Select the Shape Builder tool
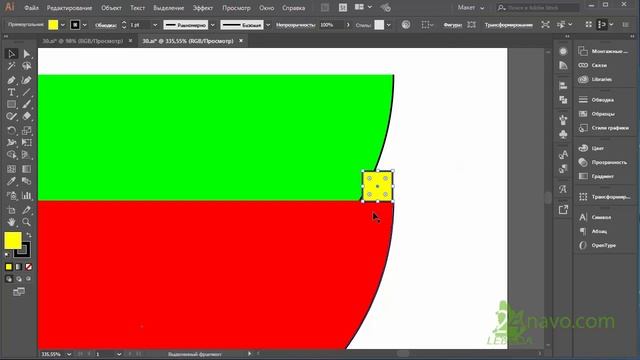The width and height of the screenshot is (640, 360). point(11,155)
